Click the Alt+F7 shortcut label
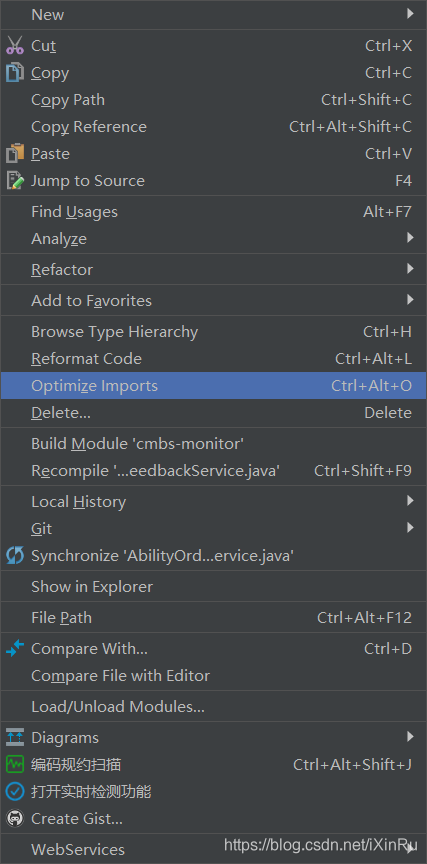 pyautogui.click(x=387, y=212)
